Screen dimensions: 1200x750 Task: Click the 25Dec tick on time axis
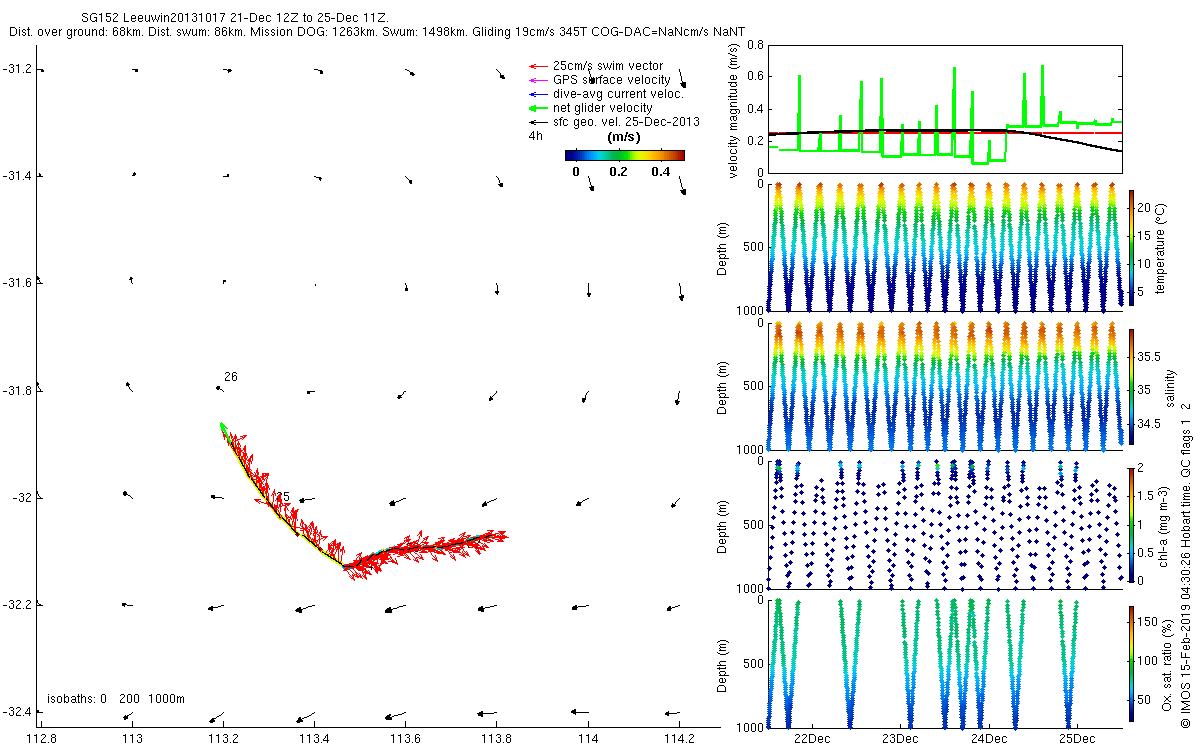point(1076,738)
